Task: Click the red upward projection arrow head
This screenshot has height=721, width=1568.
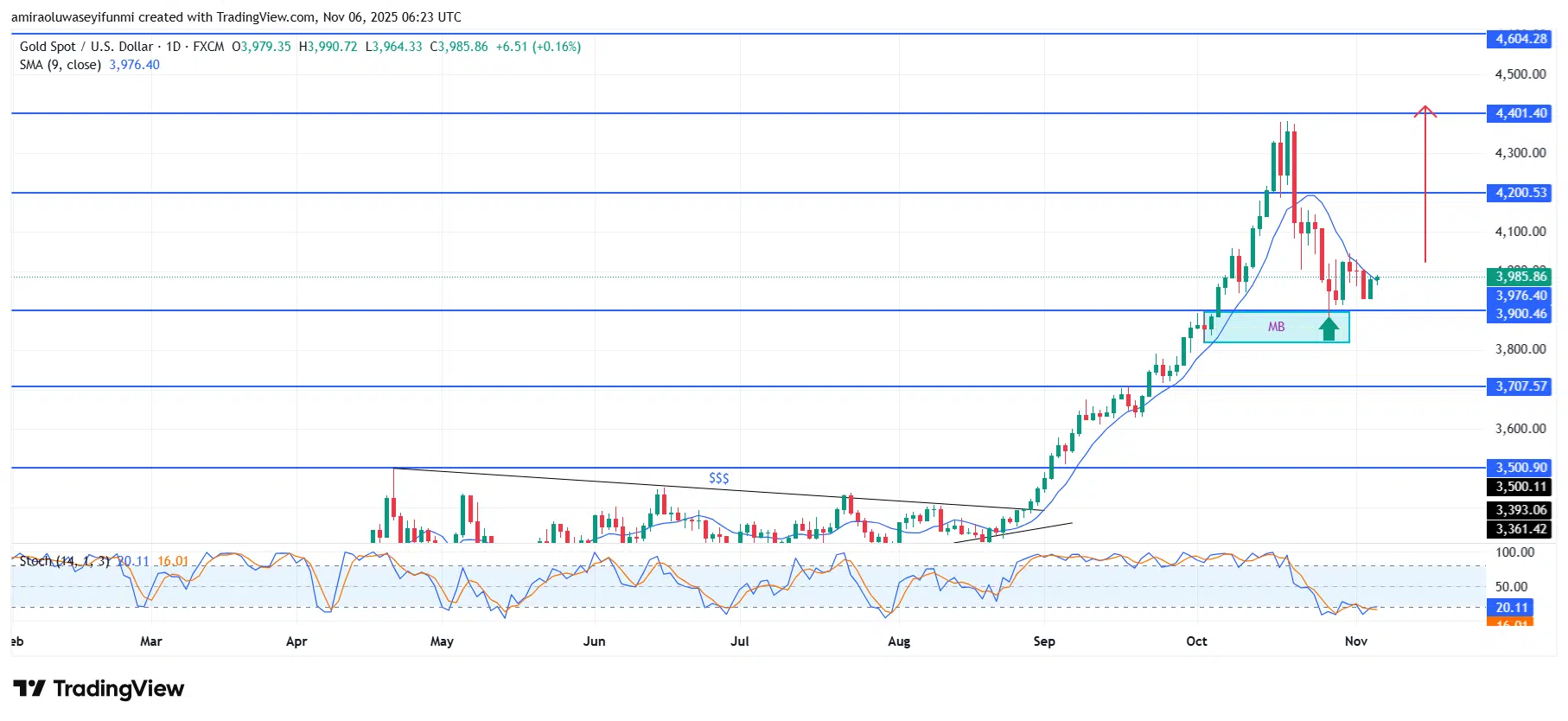Action: [1425, 111]
